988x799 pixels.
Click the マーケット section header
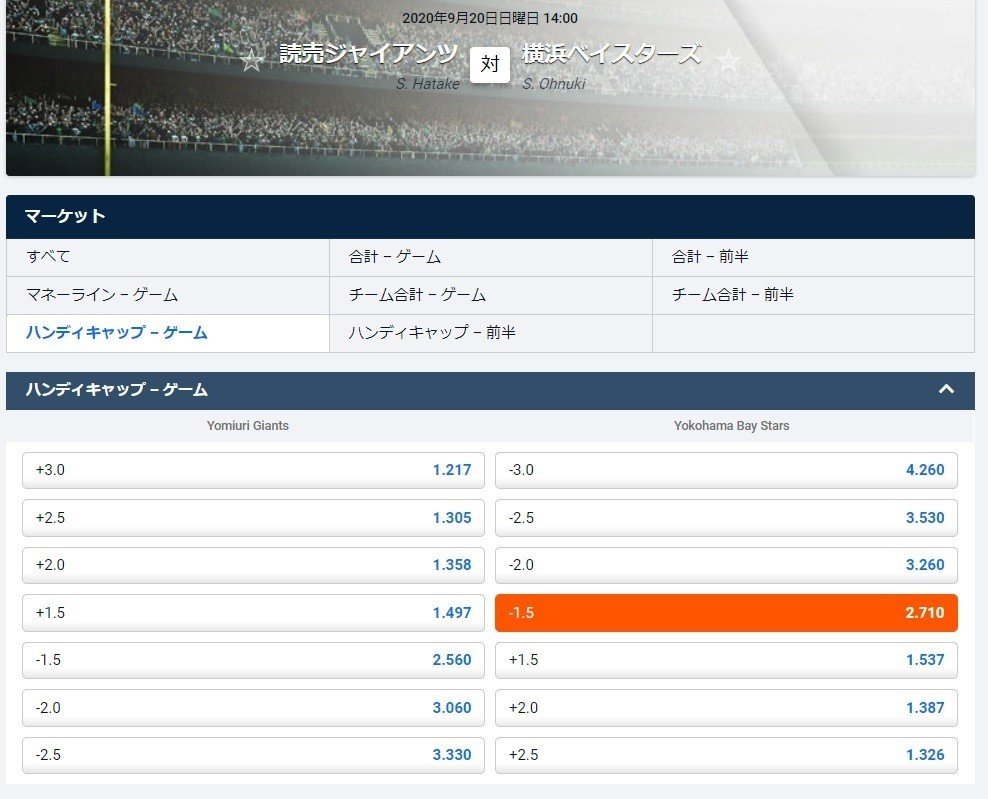click(490, 216)
